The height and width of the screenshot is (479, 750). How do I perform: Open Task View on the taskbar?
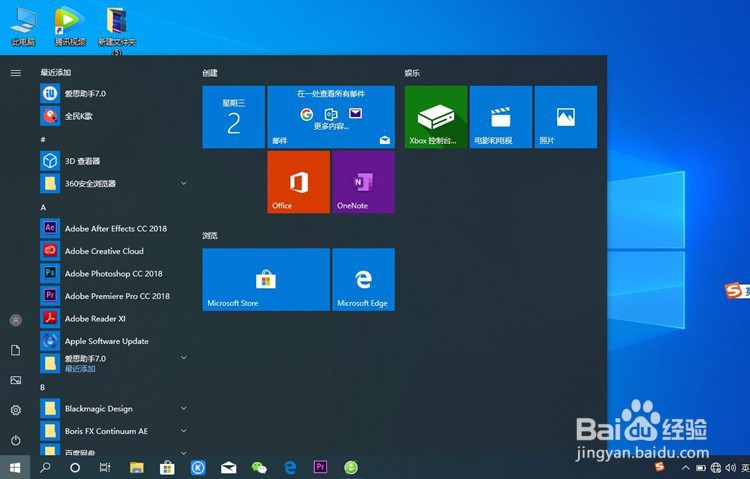105,468
